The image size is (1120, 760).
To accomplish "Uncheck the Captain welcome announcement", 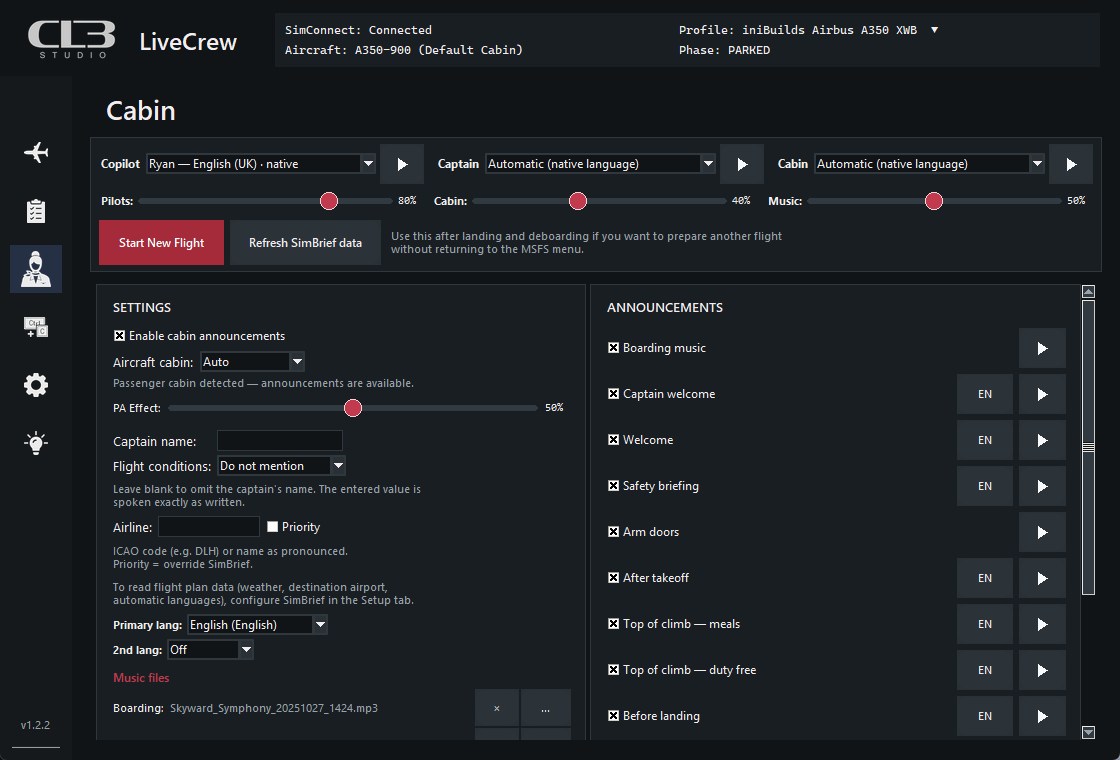I will [613, 394].
